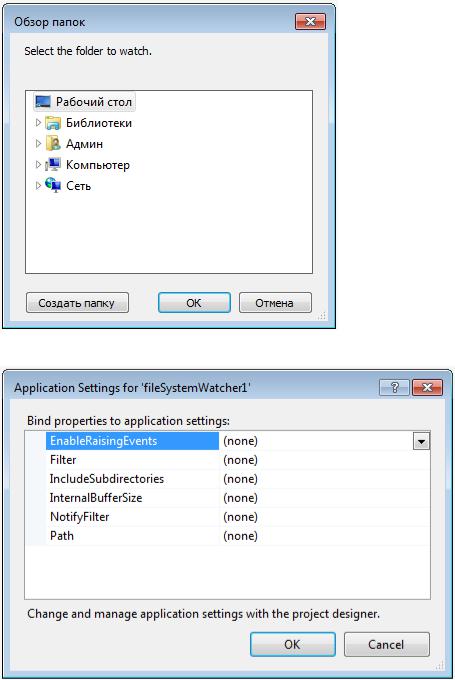This screenshot has height=680, width=455.
Task: Click the (none) value for InternalBufferSize
Action: 240,498
